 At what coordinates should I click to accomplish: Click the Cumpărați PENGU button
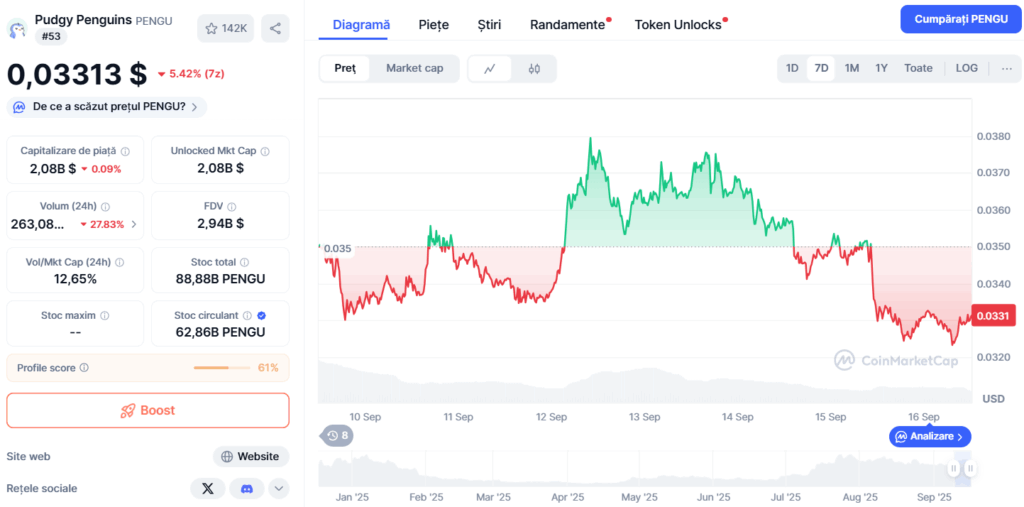(961, 19)
